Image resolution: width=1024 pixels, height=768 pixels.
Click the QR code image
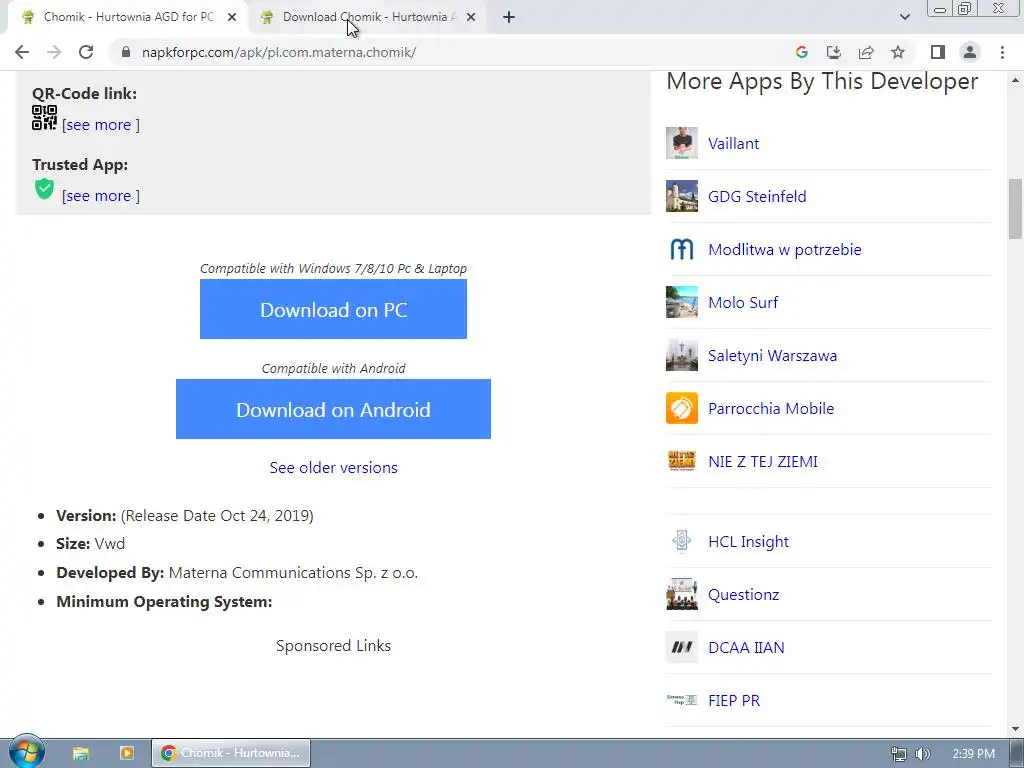[44, 118]
